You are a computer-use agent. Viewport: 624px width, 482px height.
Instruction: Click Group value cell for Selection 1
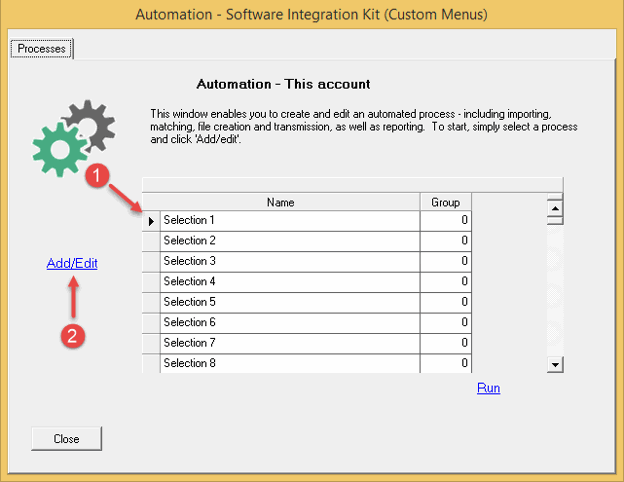(x=446, y=221)
